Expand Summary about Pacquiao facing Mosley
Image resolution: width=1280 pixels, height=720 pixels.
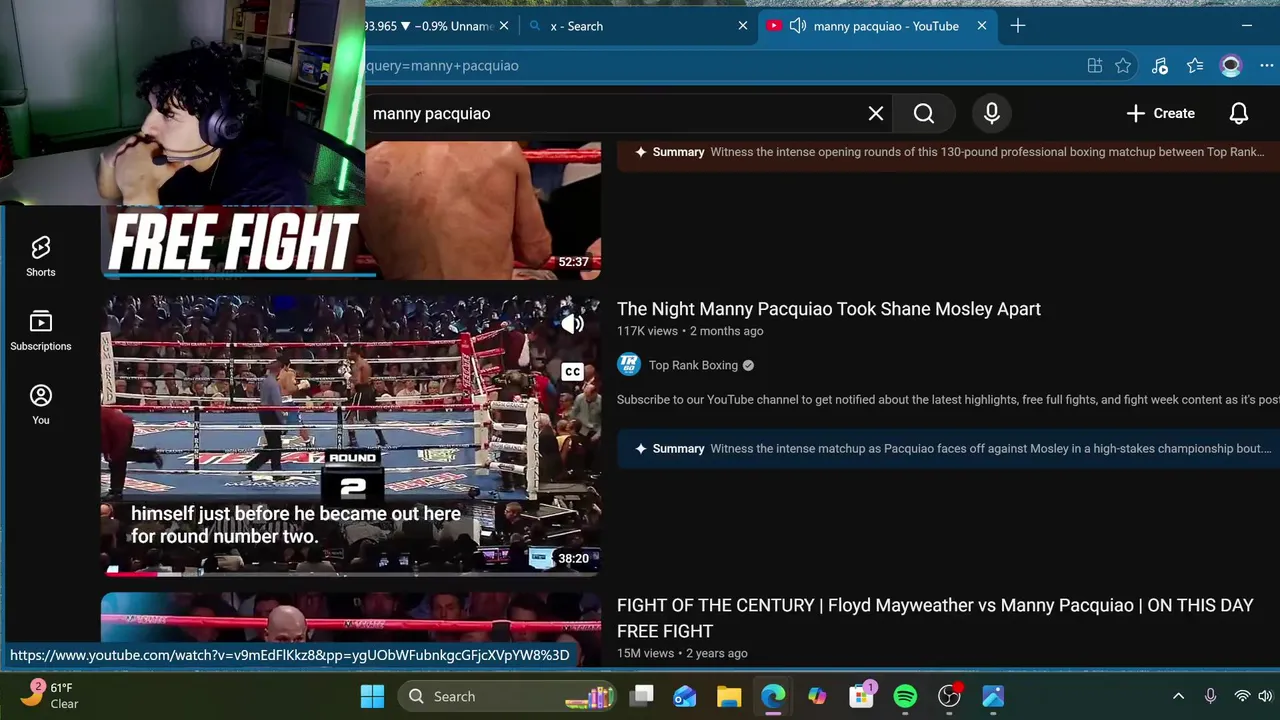click(x=948, y=449)
